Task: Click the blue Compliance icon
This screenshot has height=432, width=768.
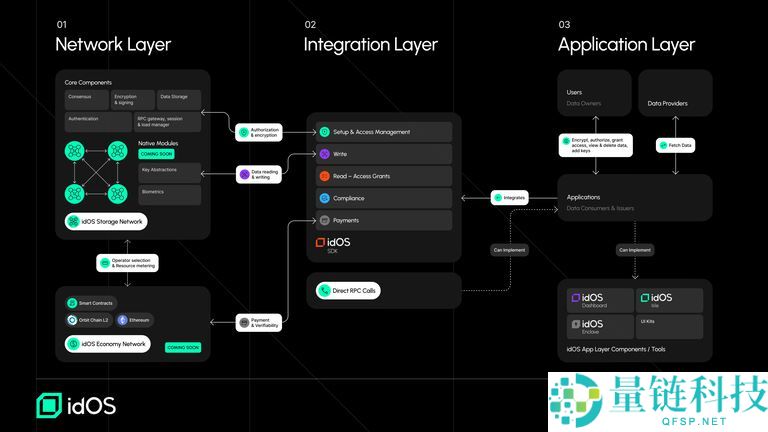Action: [x=325, y=198]
